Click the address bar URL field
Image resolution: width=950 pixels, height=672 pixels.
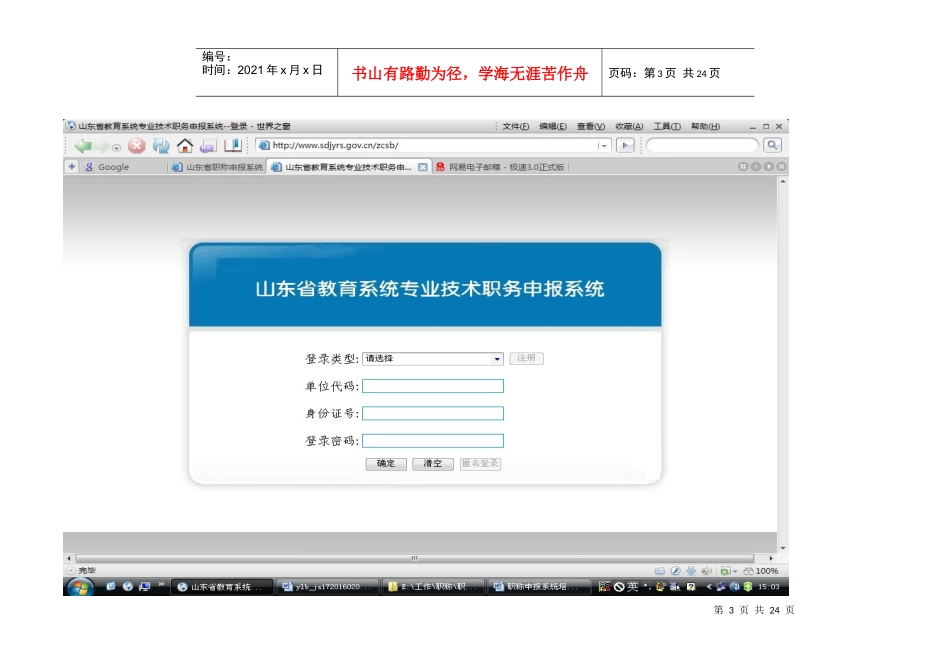[x=433, y=145]
